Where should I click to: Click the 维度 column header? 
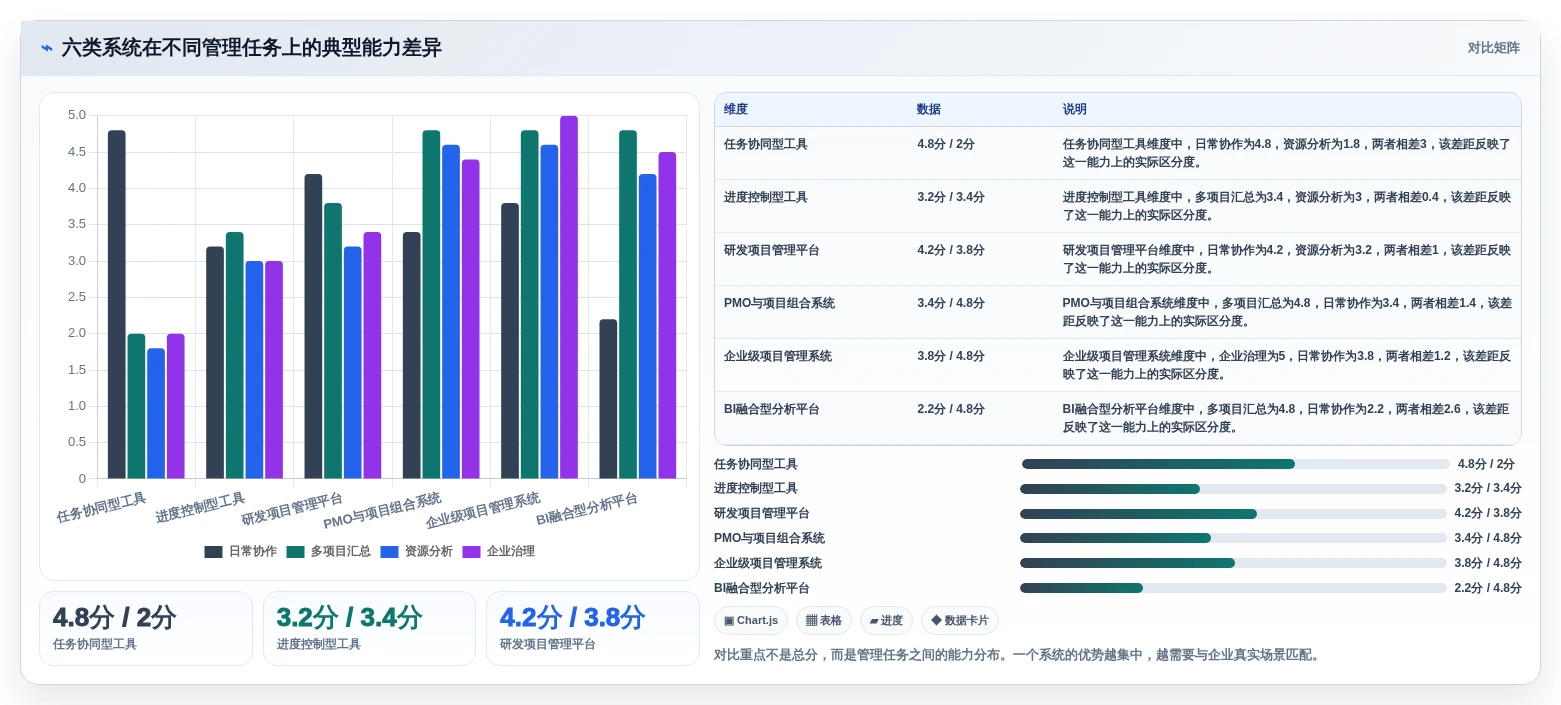click(736, 110)
